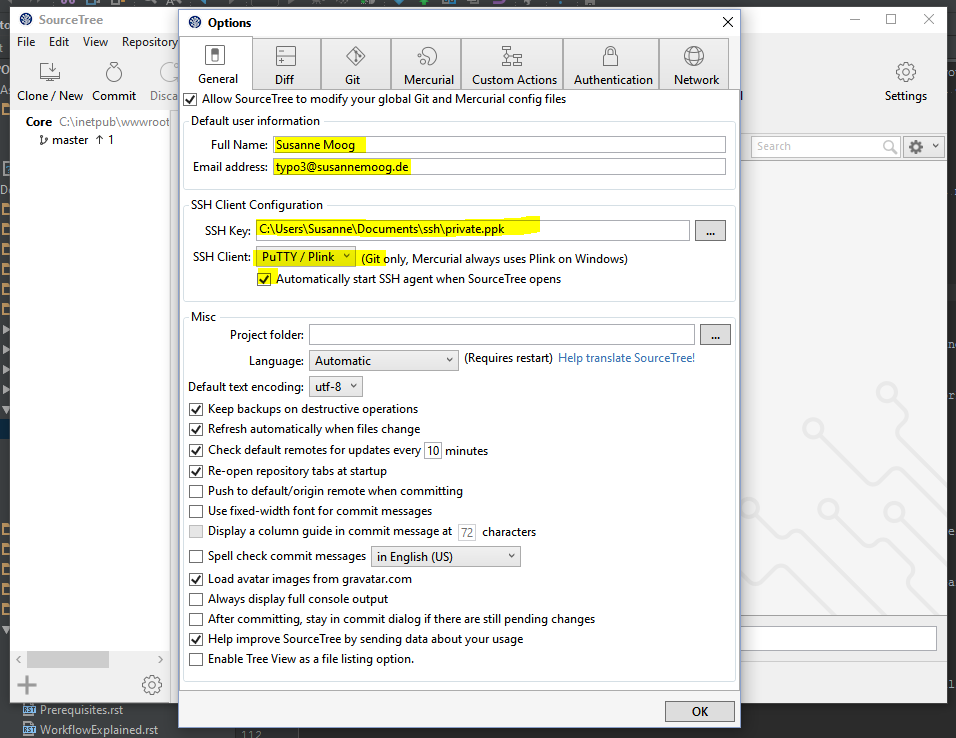Open spell check language dropdown
This screenshot has width=956, height=738.
tap(446, 556)
